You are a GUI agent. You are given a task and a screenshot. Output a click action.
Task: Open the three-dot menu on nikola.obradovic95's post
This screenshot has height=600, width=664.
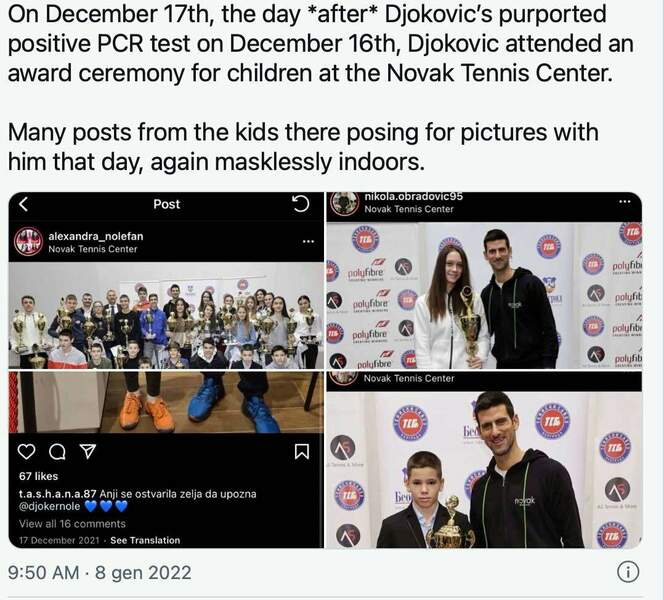pyautogui.click(x=625, y=202)
